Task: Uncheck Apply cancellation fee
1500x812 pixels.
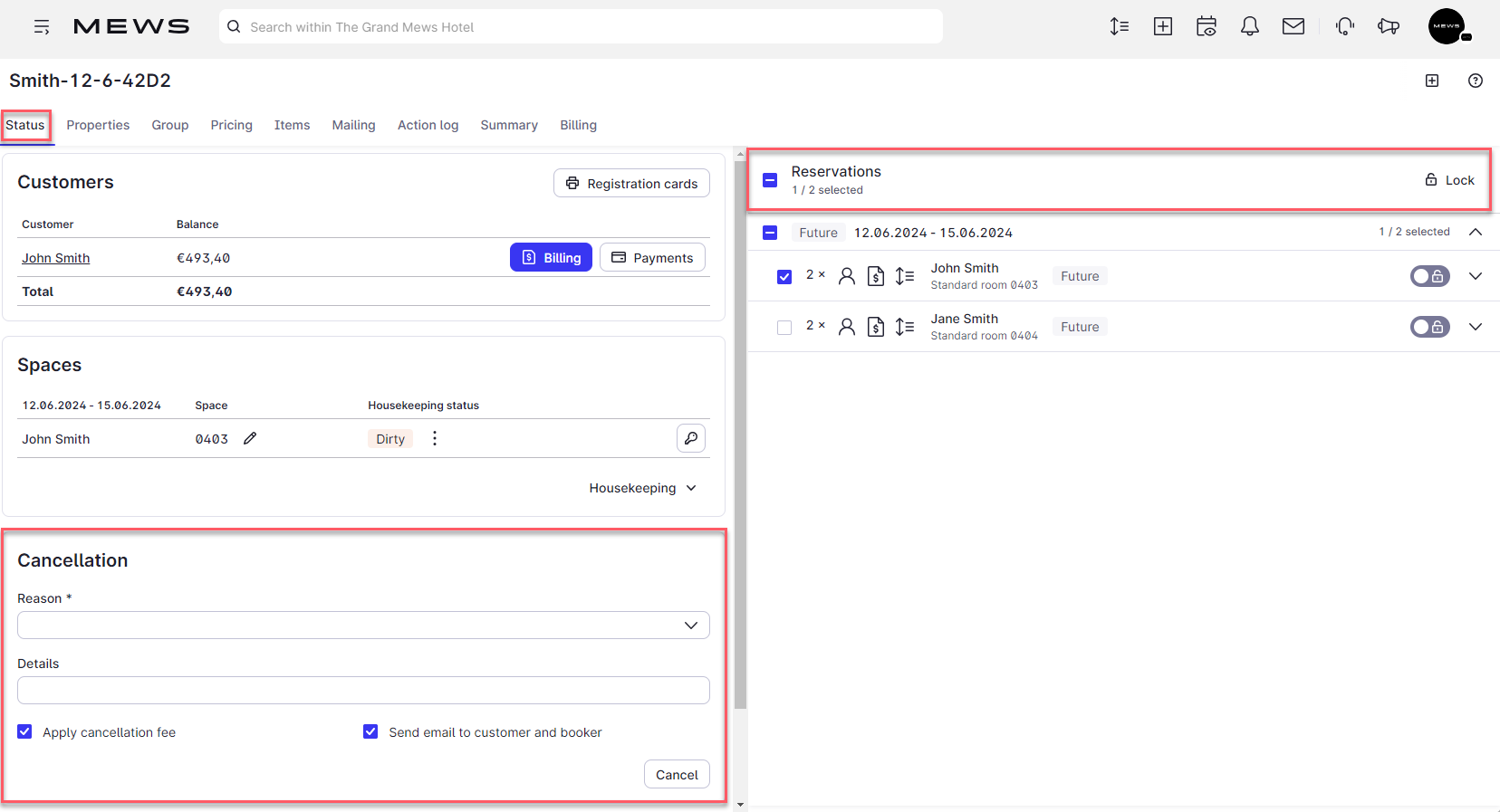Action: 24,731
